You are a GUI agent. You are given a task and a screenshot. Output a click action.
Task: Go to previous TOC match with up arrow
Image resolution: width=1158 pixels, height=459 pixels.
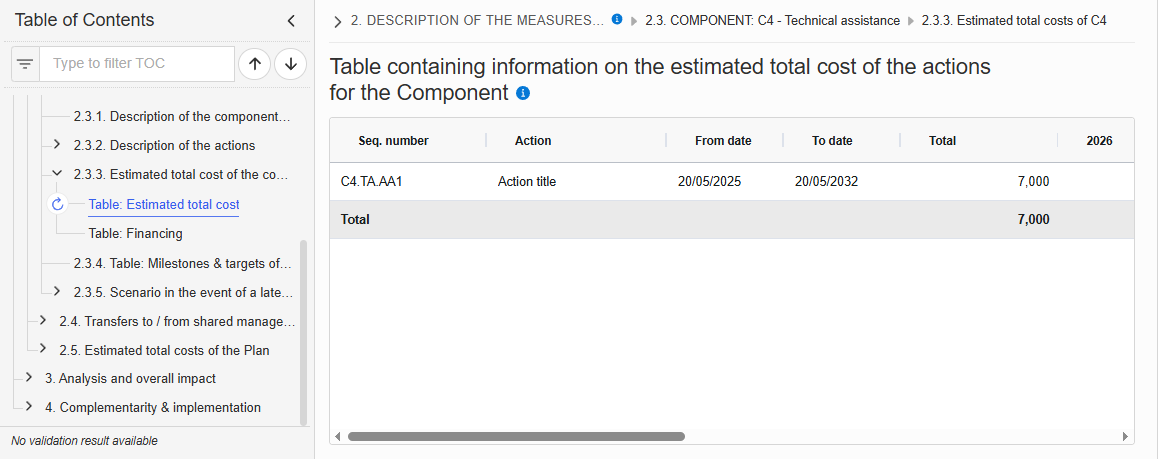[255, 64]
